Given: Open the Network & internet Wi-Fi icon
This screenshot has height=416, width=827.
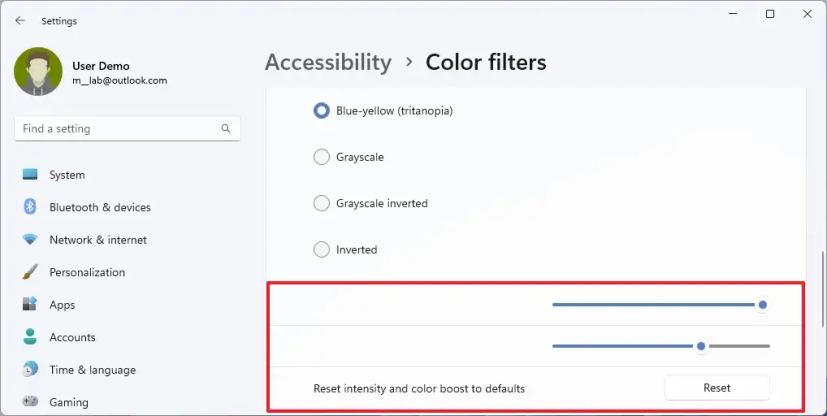Looking at the screenshot, I should 30,240.
